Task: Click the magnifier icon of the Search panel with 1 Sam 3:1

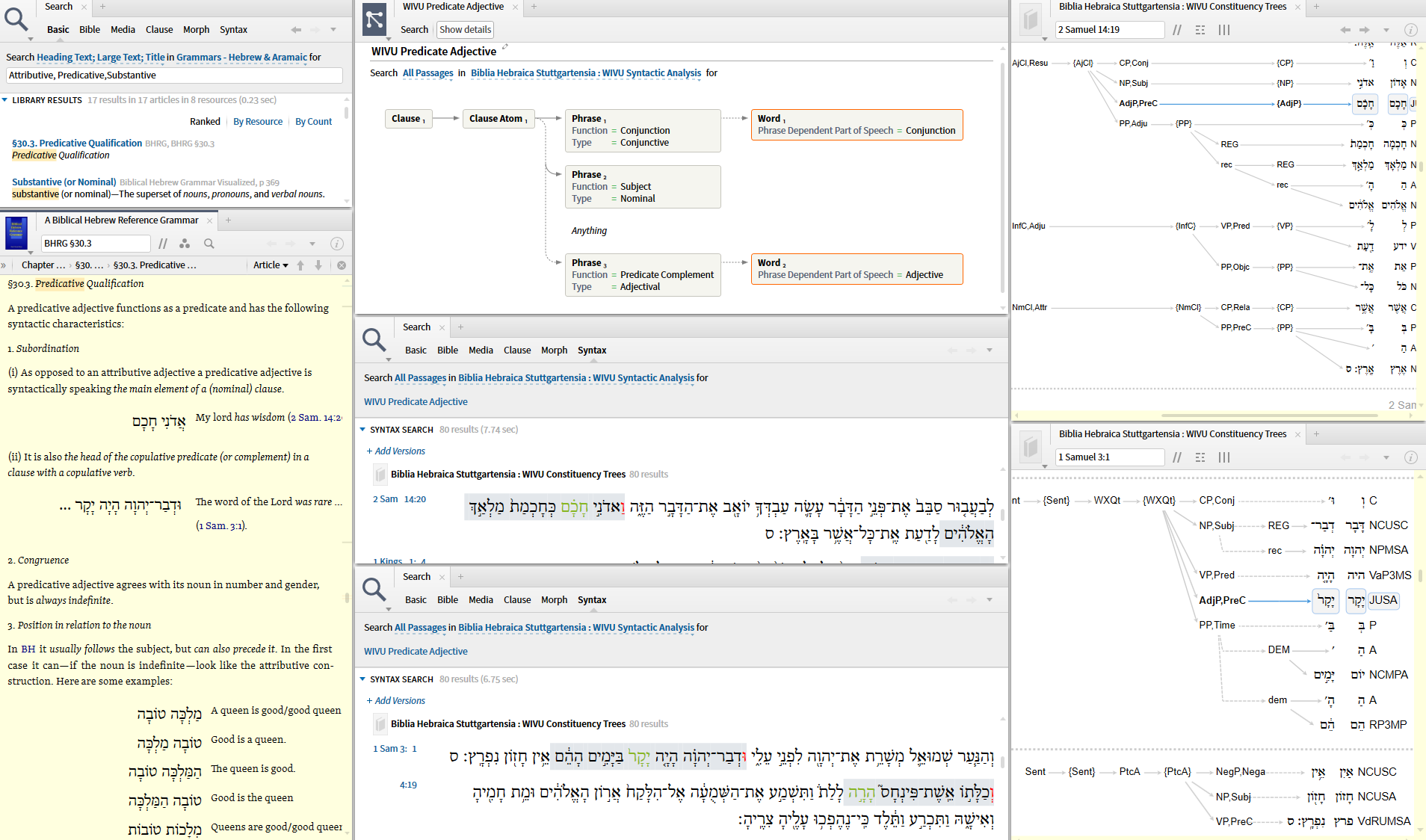Action: point(374,590)
